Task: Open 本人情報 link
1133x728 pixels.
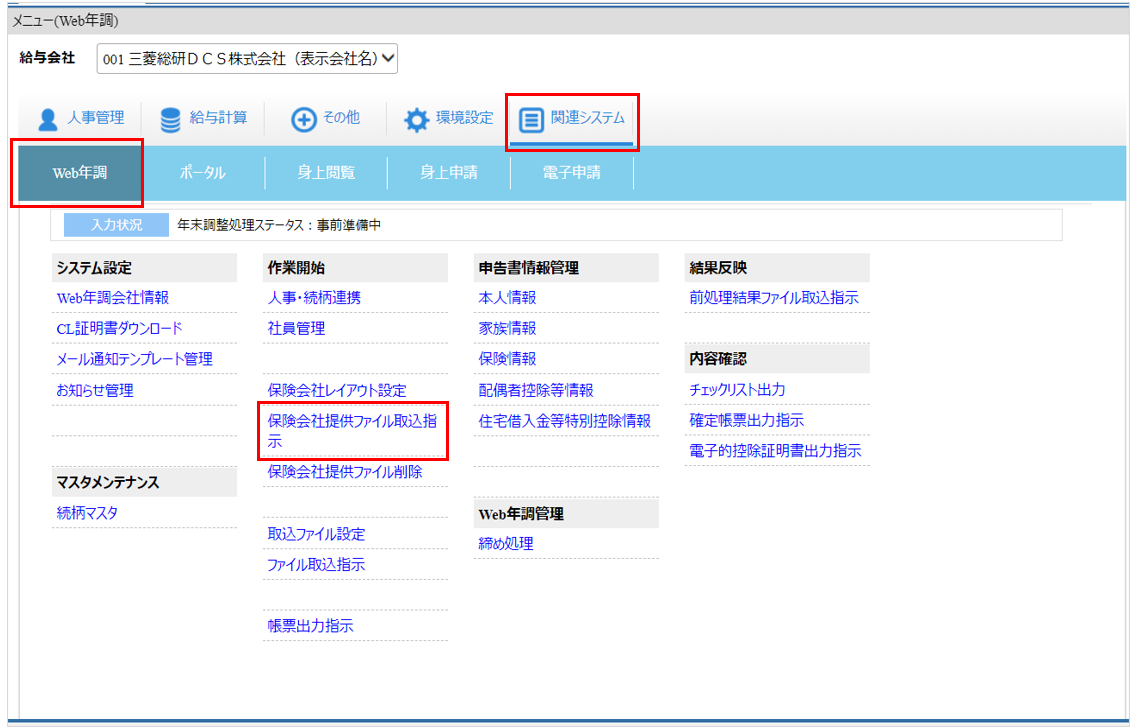Action: (507, 298)
